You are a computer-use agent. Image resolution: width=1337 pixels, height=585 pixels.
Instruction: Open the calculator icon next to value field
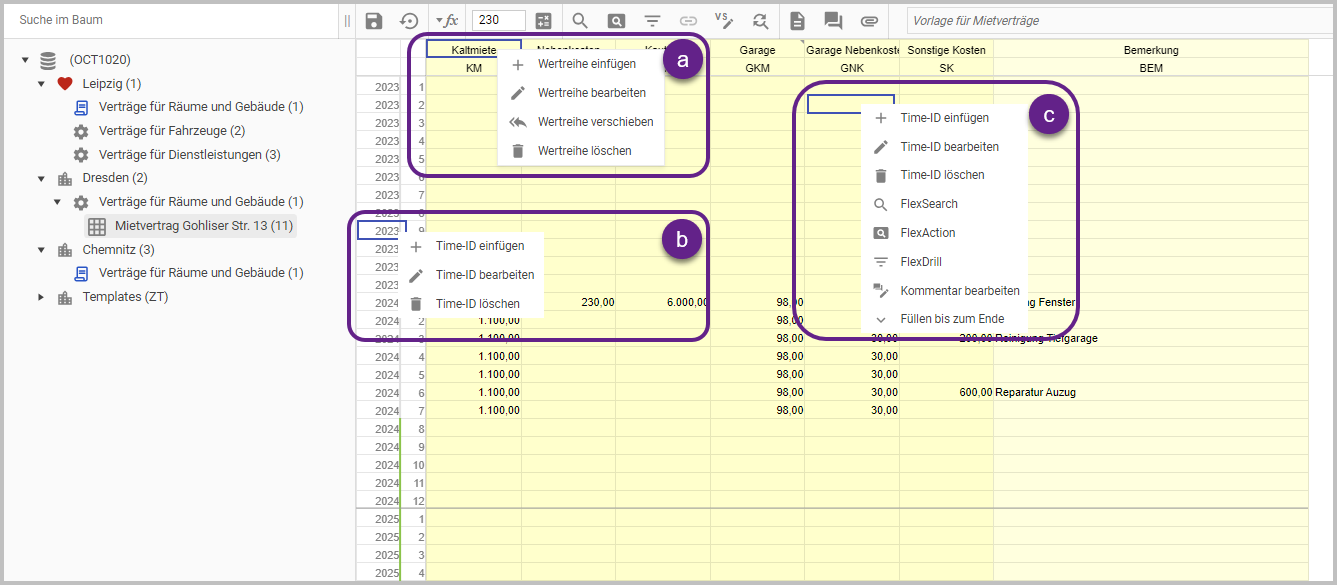[x=543, y=20]
